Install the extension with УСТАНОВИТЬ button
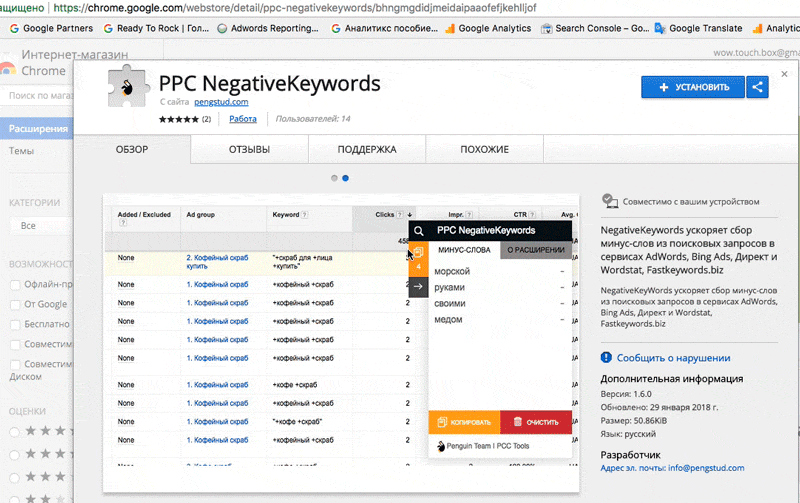The width and height of the screenshot is (800, 503). [x=693, y=87]
